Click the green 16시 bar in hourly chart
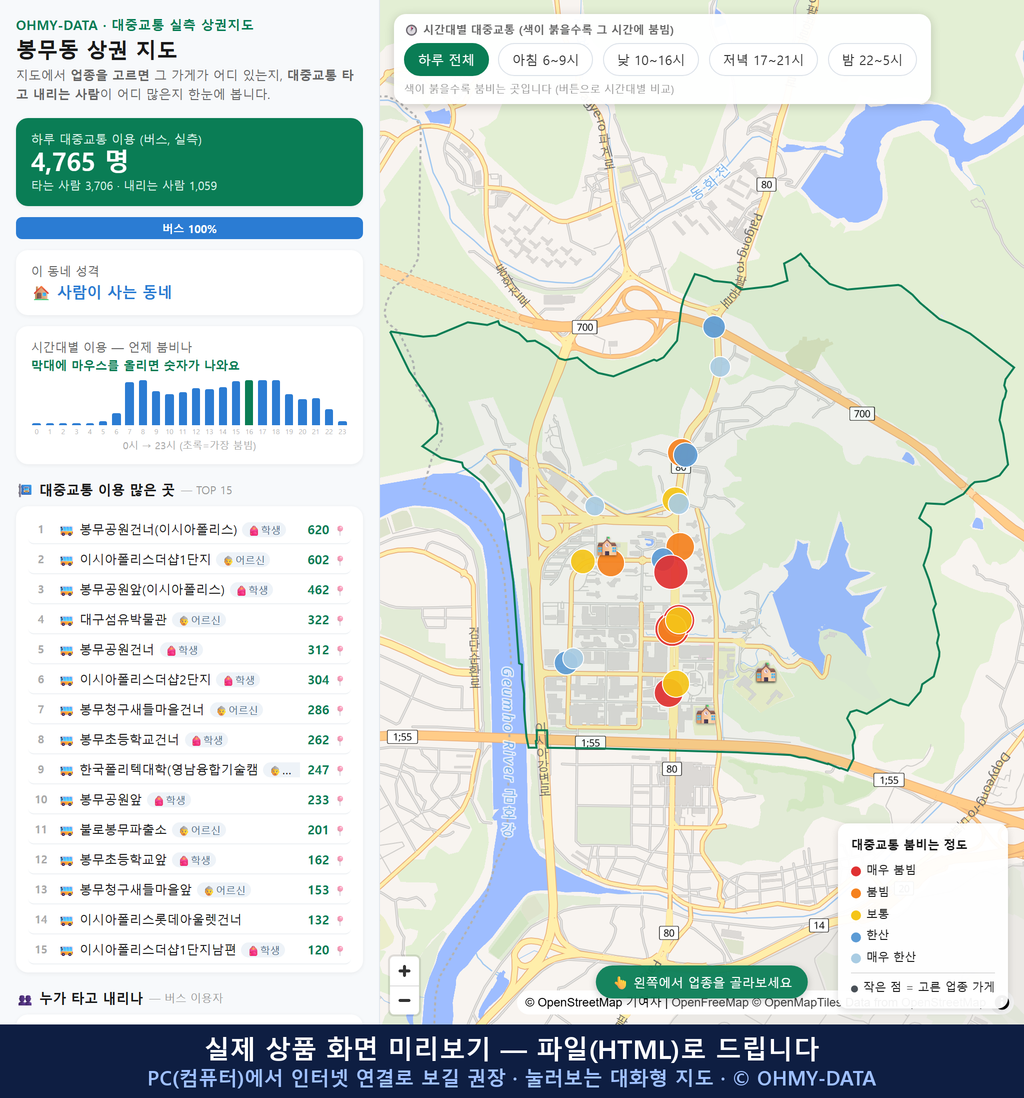This screenshot has width=1024, height=1098. [x=249, y=403]
